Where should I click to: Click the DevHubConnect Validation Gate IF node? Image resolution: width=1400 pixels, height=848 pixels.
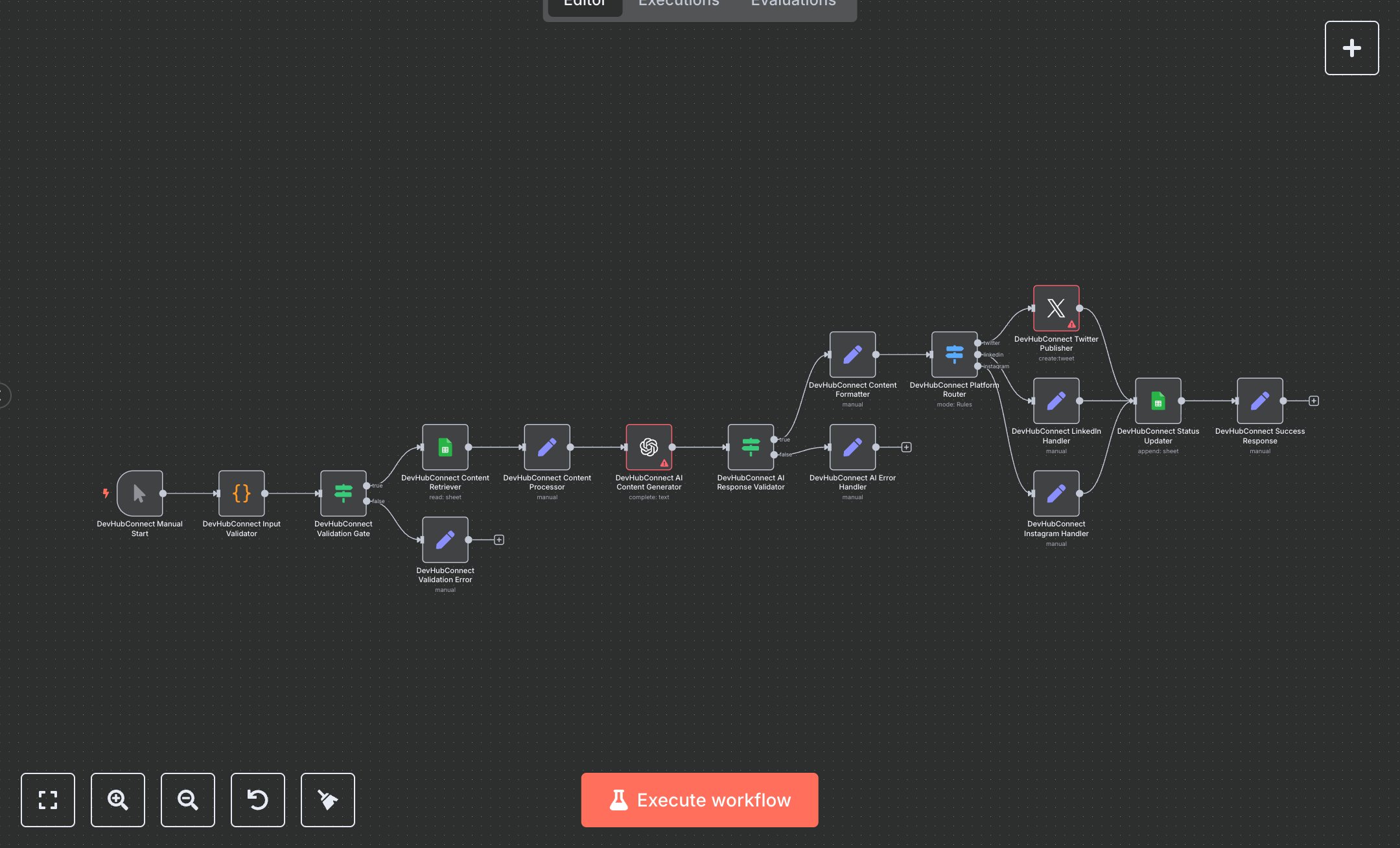[x=343, y=493]
